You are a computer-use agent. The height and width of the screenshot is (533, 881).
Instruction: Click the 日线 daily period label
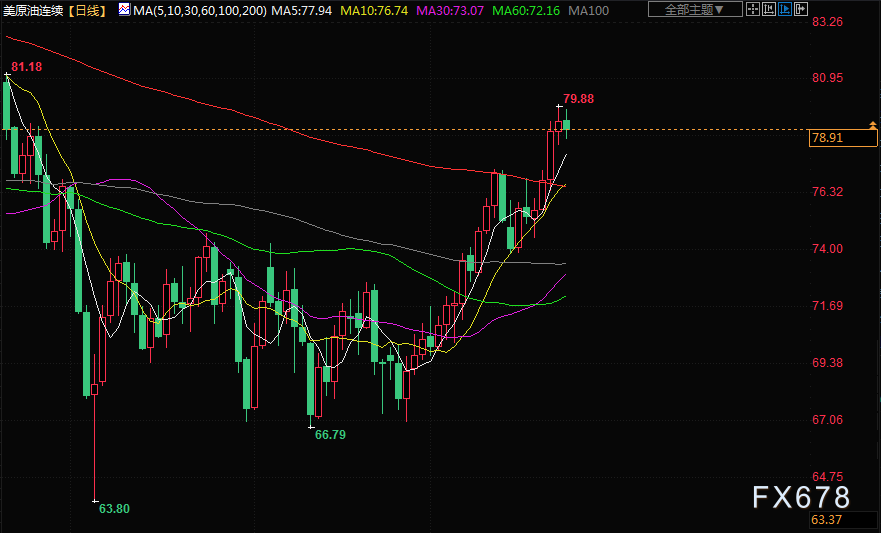click(x=87, y=10)
